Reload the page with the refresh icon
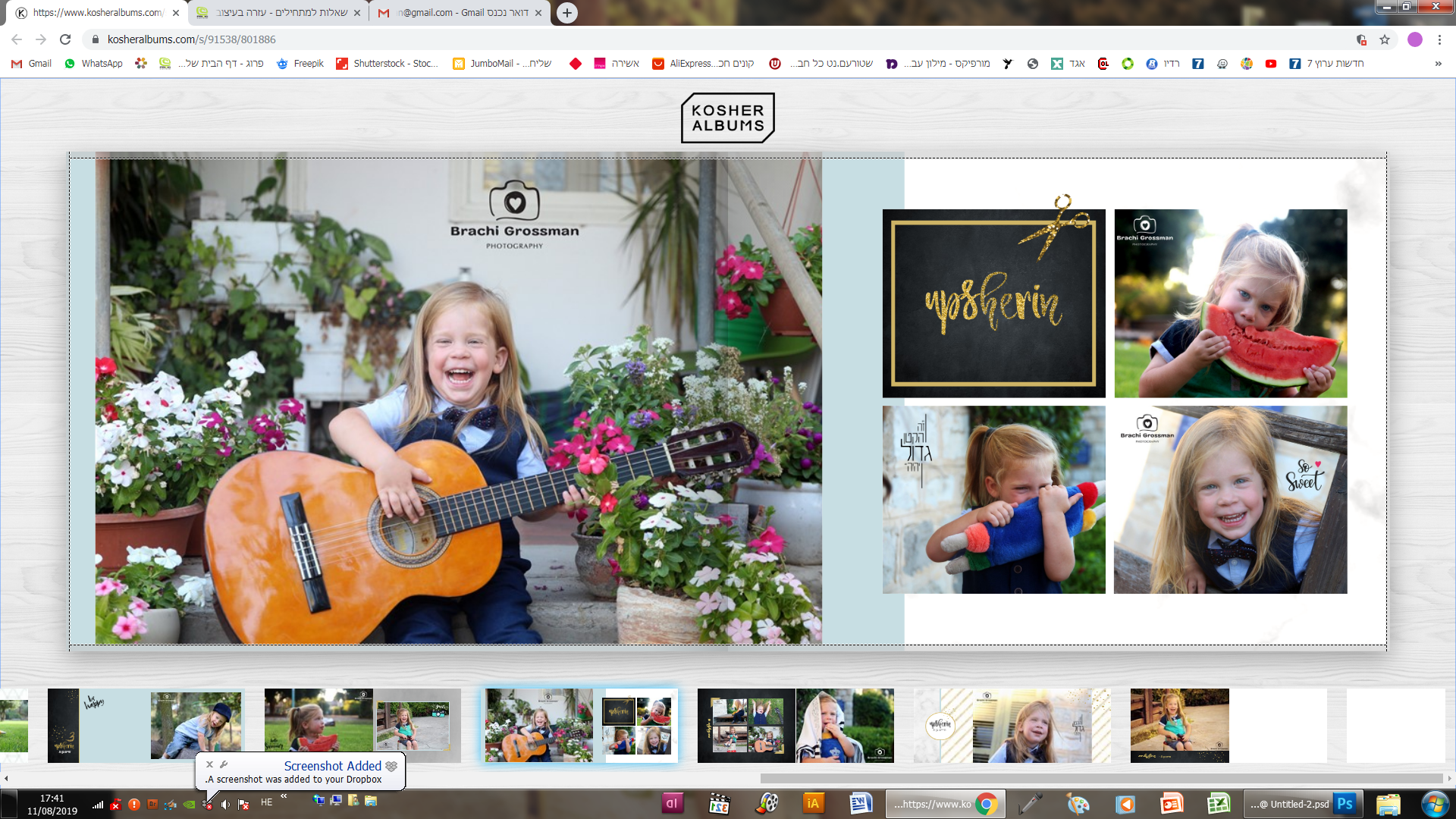 65,39
